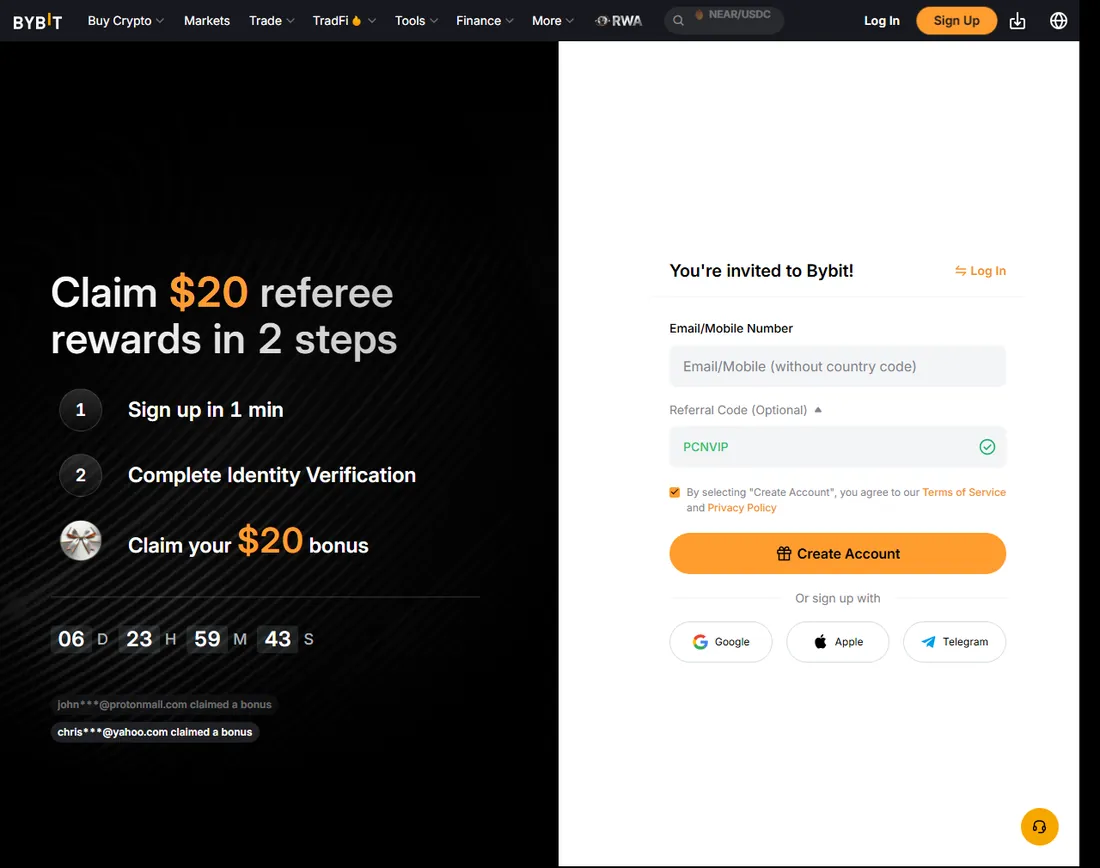Expand the TradFi dropdown
The height and width of the screenshot is (868, 1100).
click(344, 21)
